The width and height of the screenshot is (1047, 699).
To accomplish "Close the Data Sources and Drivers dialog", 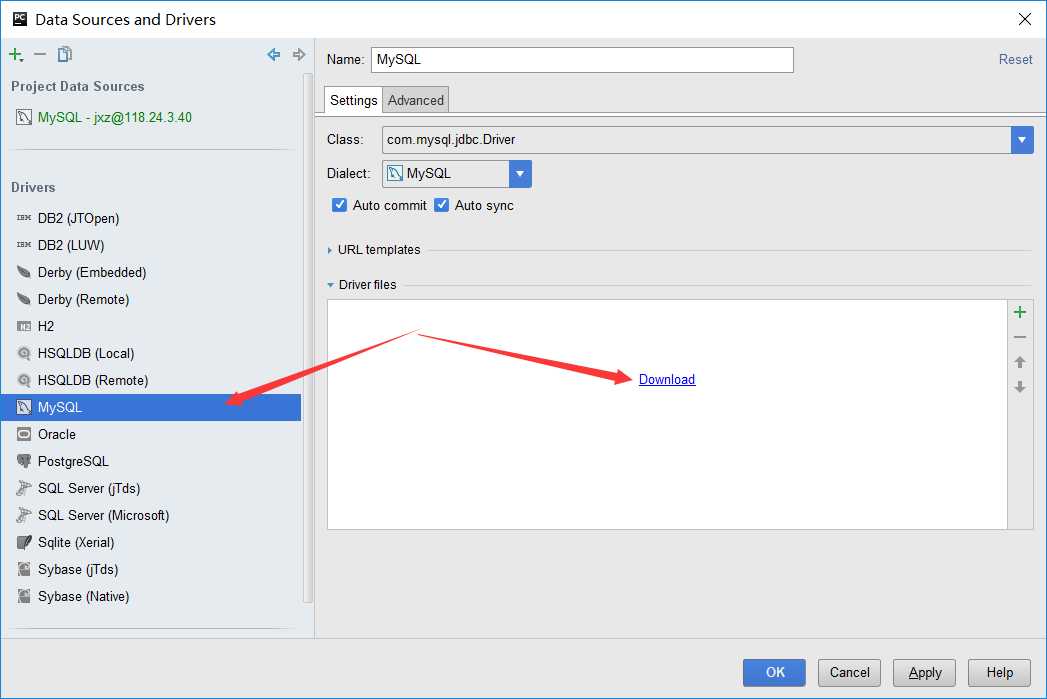I will tap(1025, 19).
